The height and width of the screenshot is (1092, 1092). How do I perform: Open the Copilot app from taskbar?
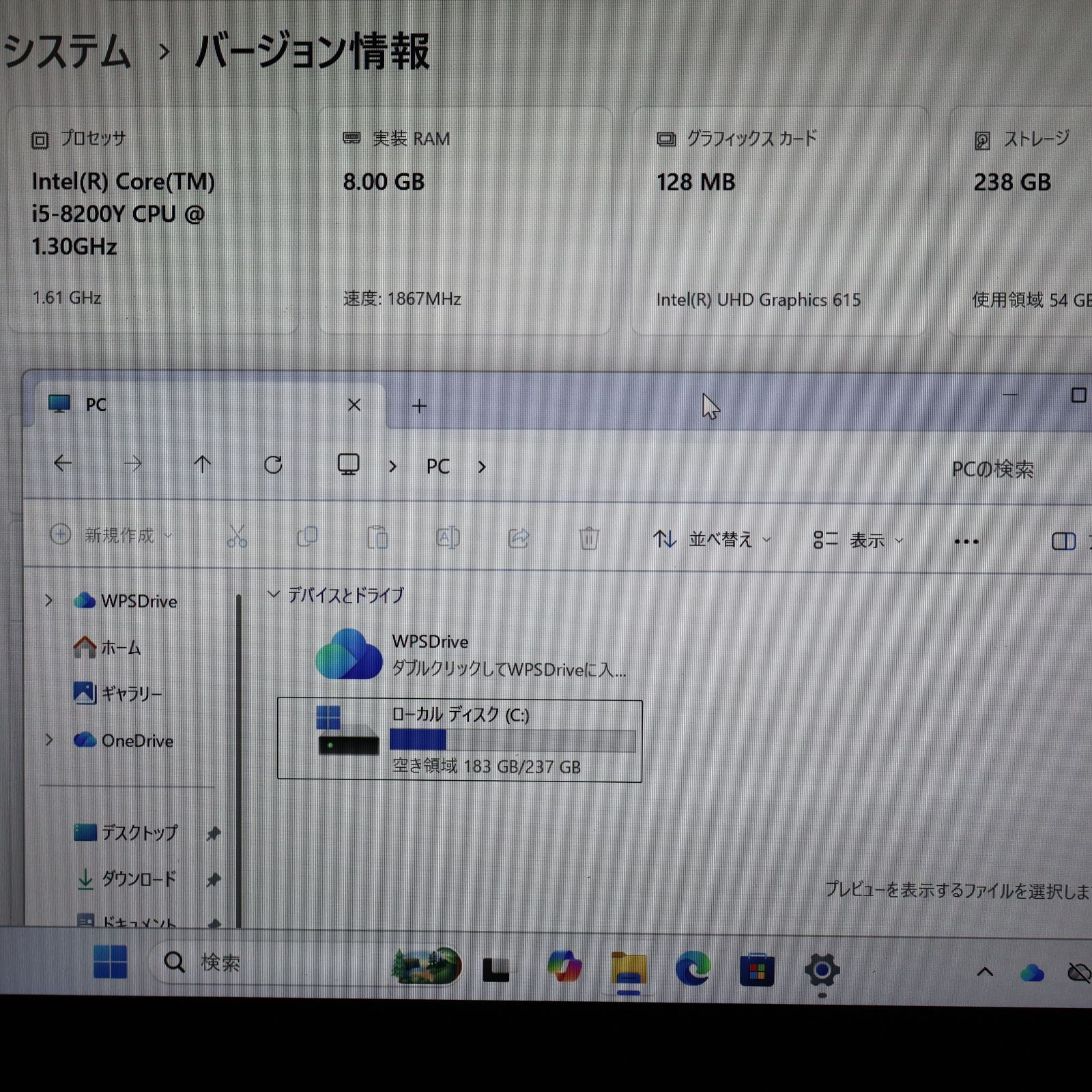(x=564, y=967)
